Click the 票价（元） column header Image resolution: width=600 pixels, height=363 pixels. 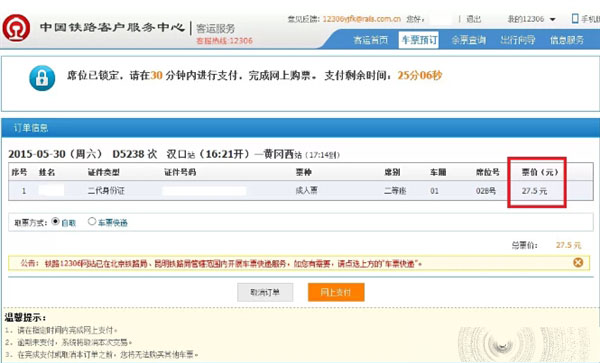coord(540,172)
